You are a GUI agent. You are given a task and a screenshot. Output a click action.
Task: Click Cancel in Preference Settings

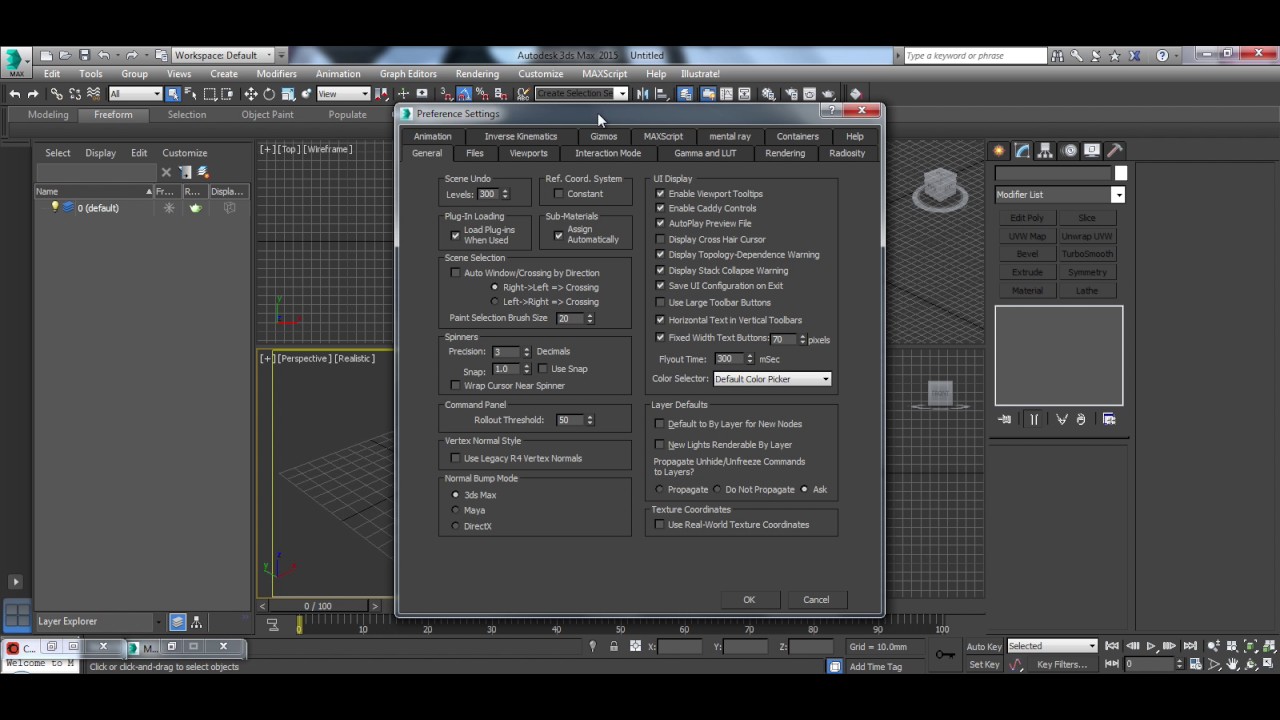(816, 600)
